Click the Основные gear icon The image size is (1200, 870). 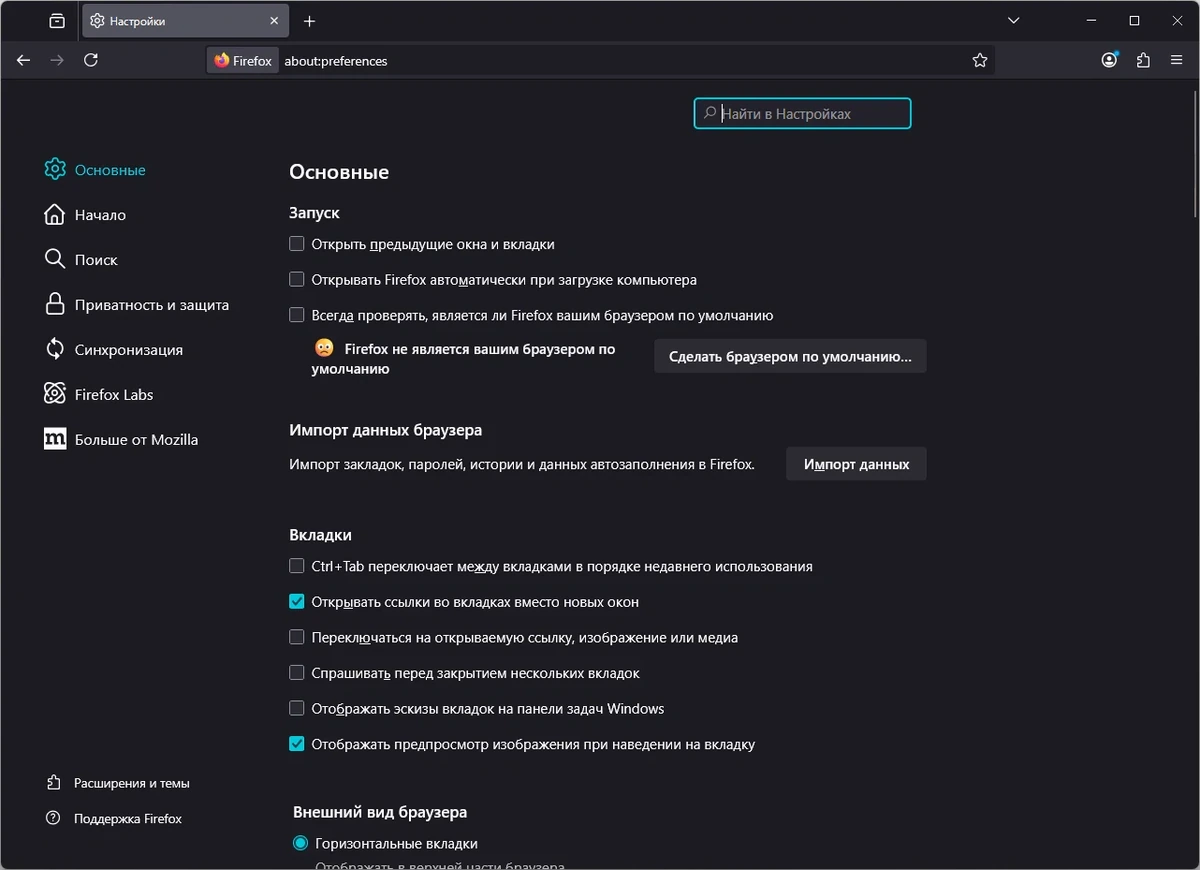[55, 170]
